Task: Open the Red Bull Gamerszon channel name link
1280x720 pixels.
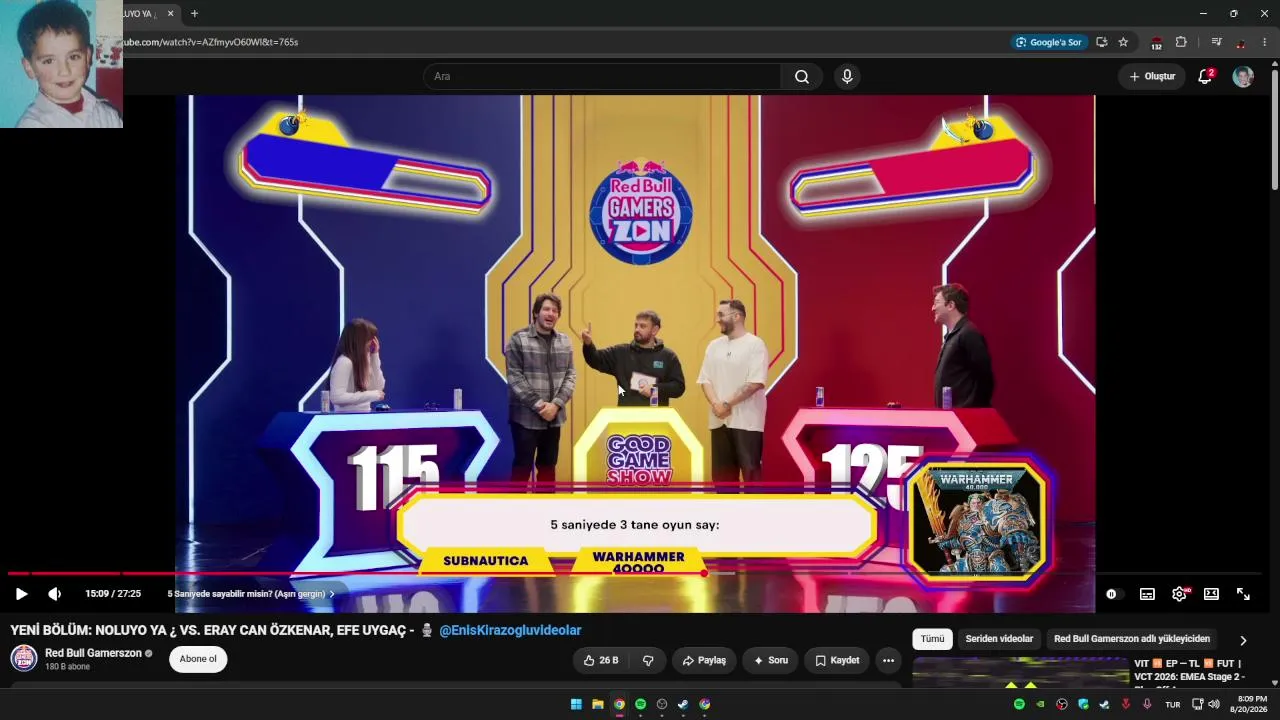Action: coord(93,653)
